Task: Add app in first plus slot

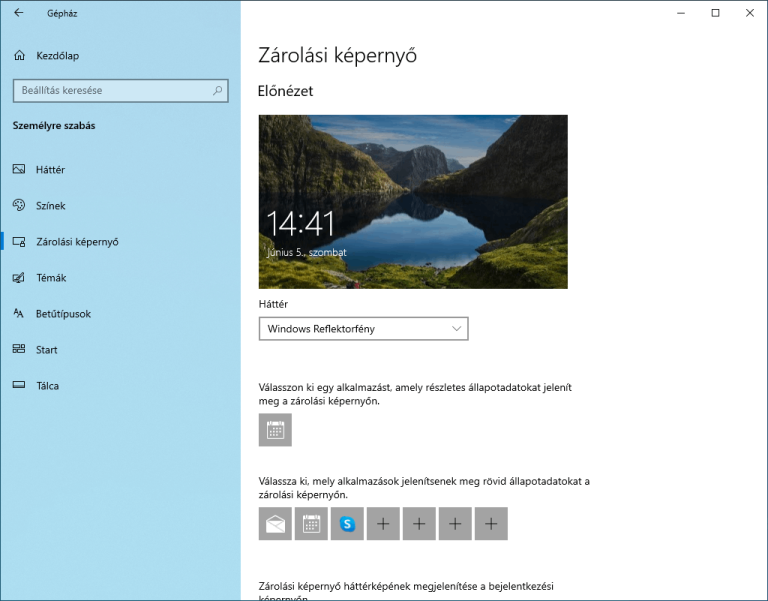Action: [383, 524]
